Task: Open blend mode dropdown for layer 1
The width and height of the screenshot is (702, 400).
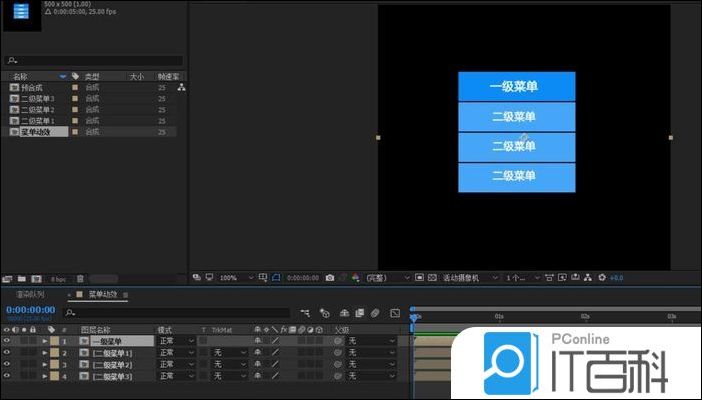Action: point(176,341)
